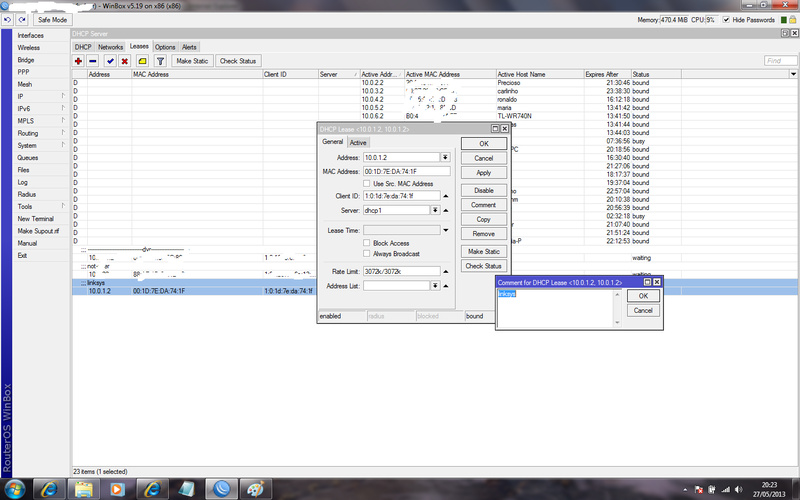This screenshot has width=800, height=500.
Task: Click the undo arrow icon in WinBox
Action: pos(7,20)
